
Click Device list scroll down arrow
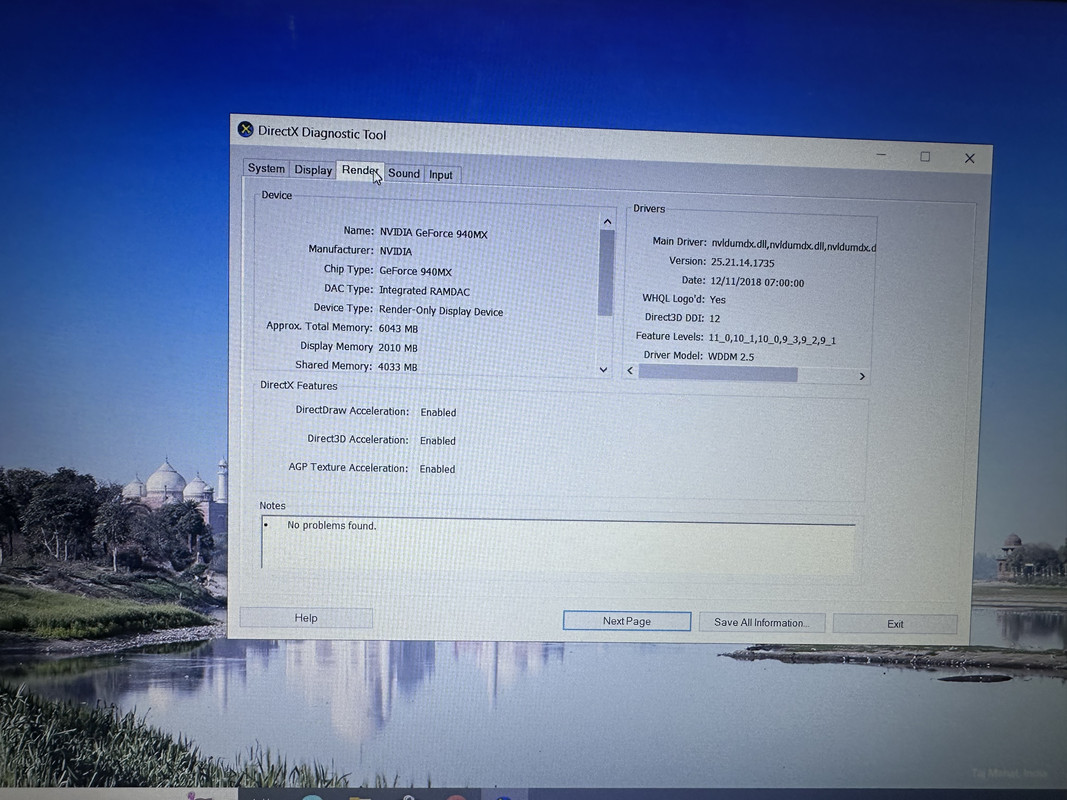click(x=604, y=369)
